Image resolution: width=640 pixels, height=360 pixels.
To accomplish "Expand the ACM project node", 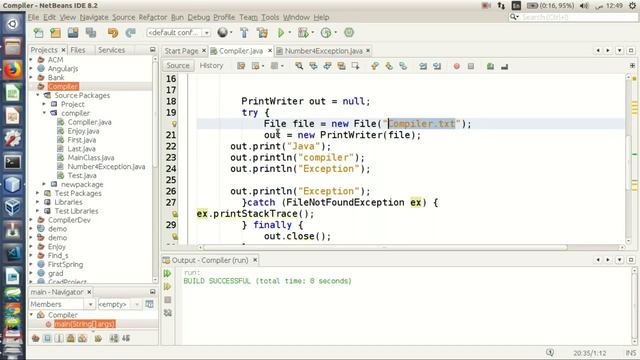I will [31, 60].
